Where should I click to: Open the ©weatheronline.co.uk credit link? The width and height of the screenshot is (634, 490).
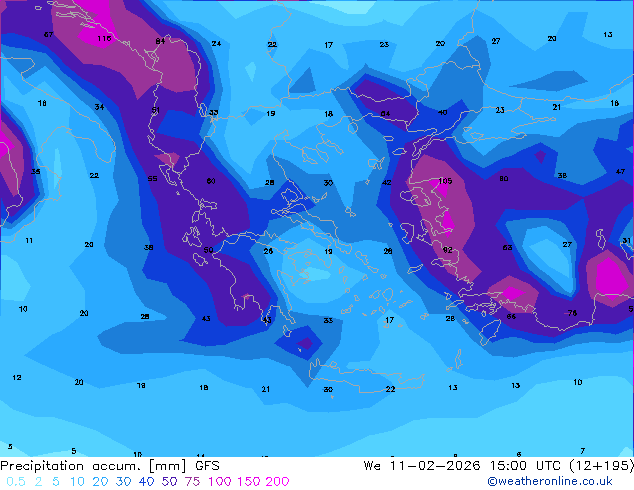pos(549,481)
